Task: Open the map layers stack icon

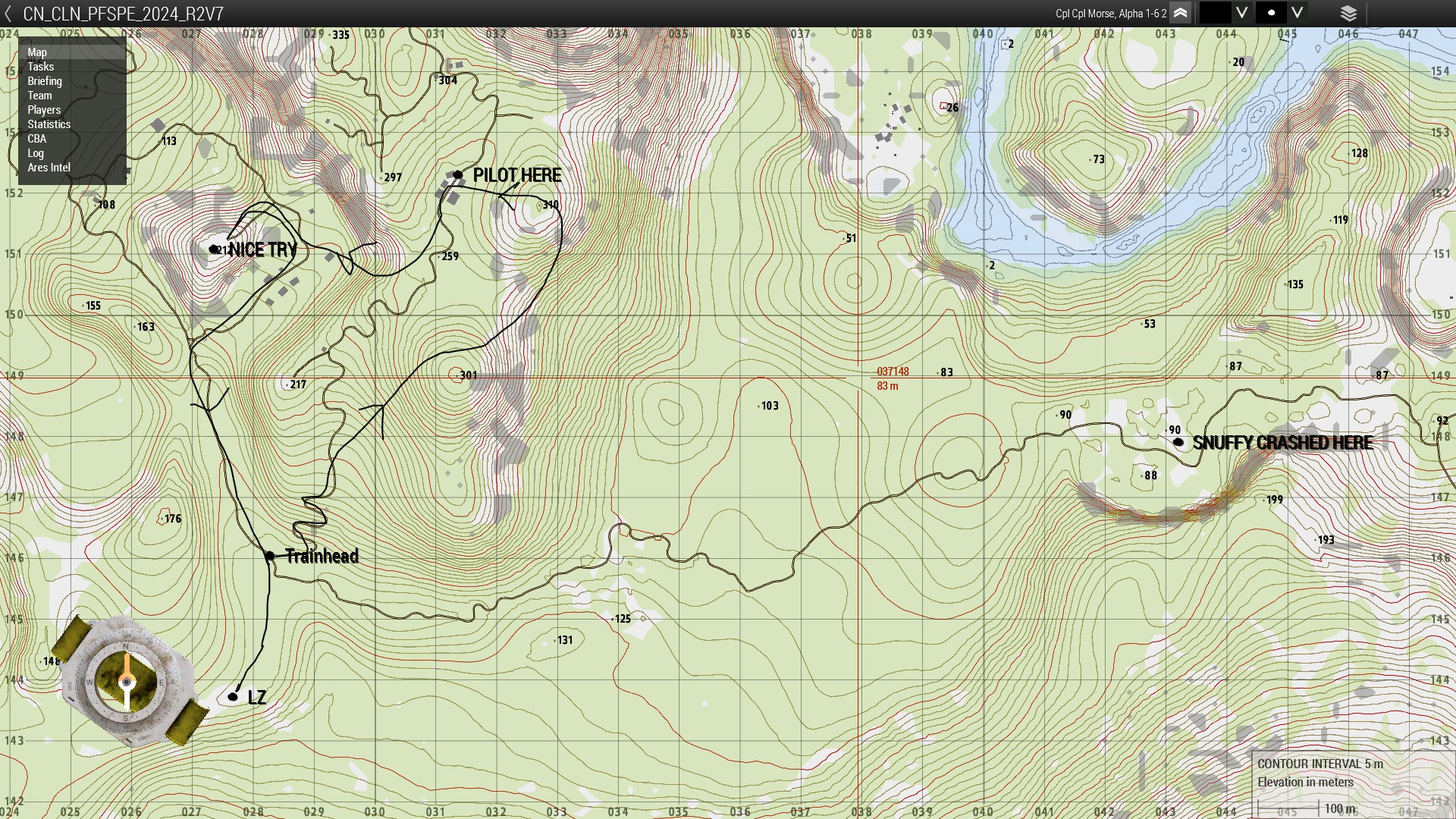Action: point(1348,14)
